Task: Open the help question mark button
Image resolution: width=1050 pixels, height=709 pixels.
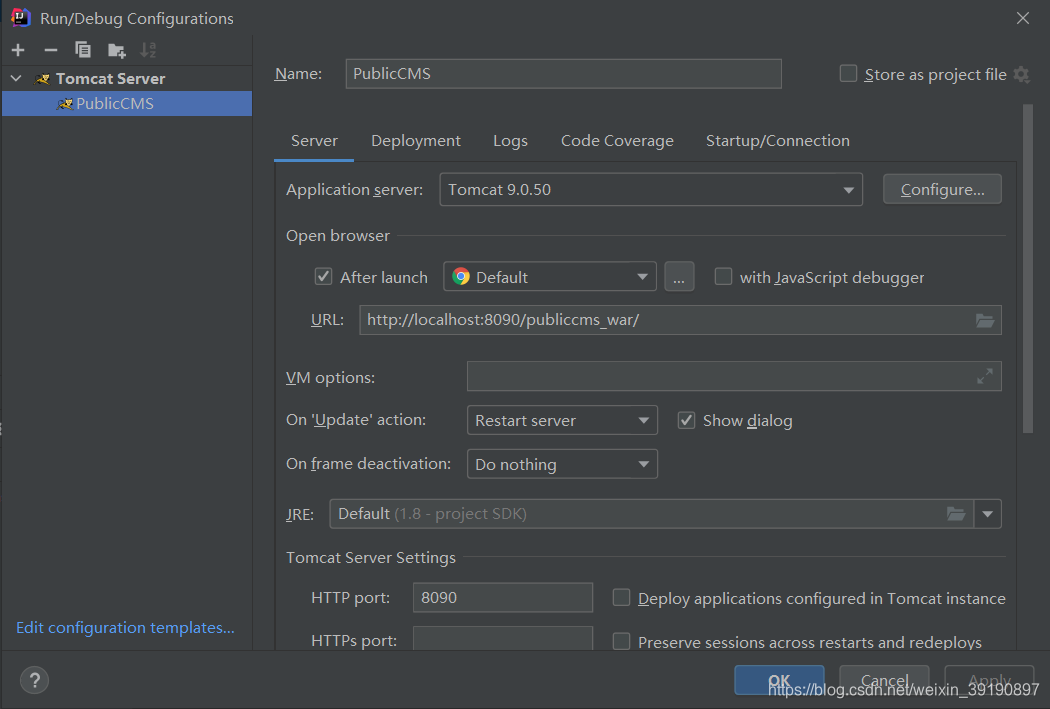Action: click(34, 681)
